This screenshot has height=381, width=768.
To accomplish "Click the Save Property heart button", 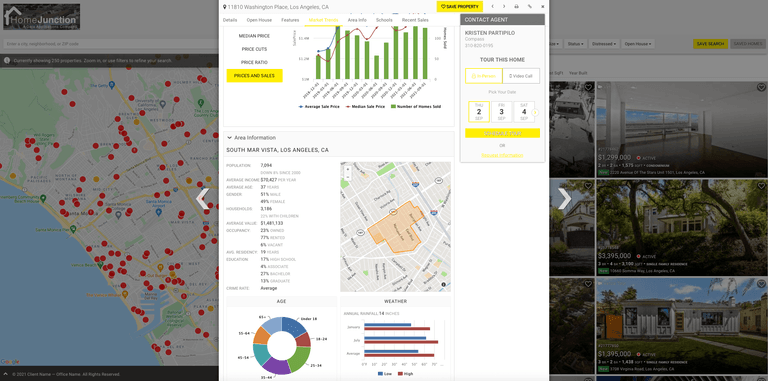I will (x=459, y=6).
